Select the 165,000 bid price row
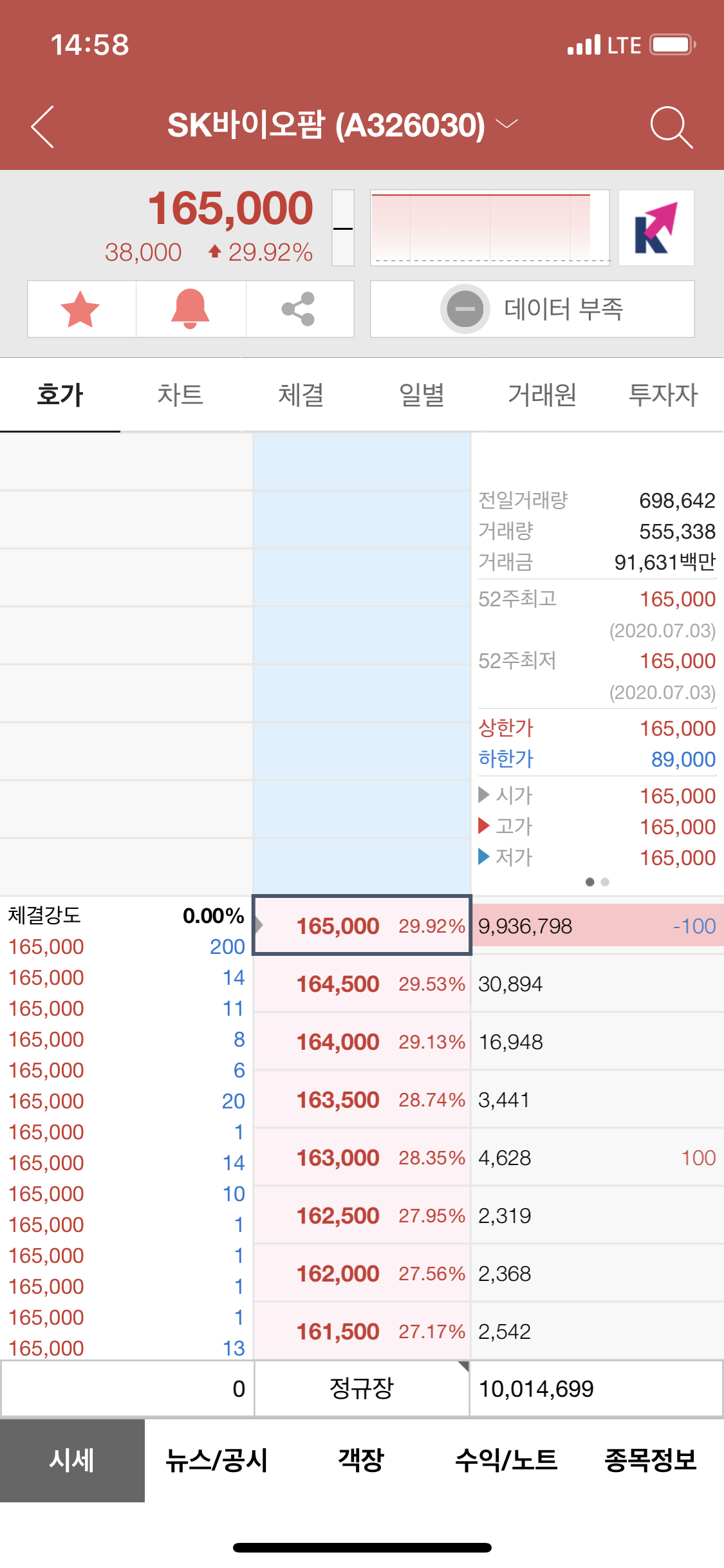Image resolution: width=724 pixels, height=1568 pixels. click(x=362, y=926)
